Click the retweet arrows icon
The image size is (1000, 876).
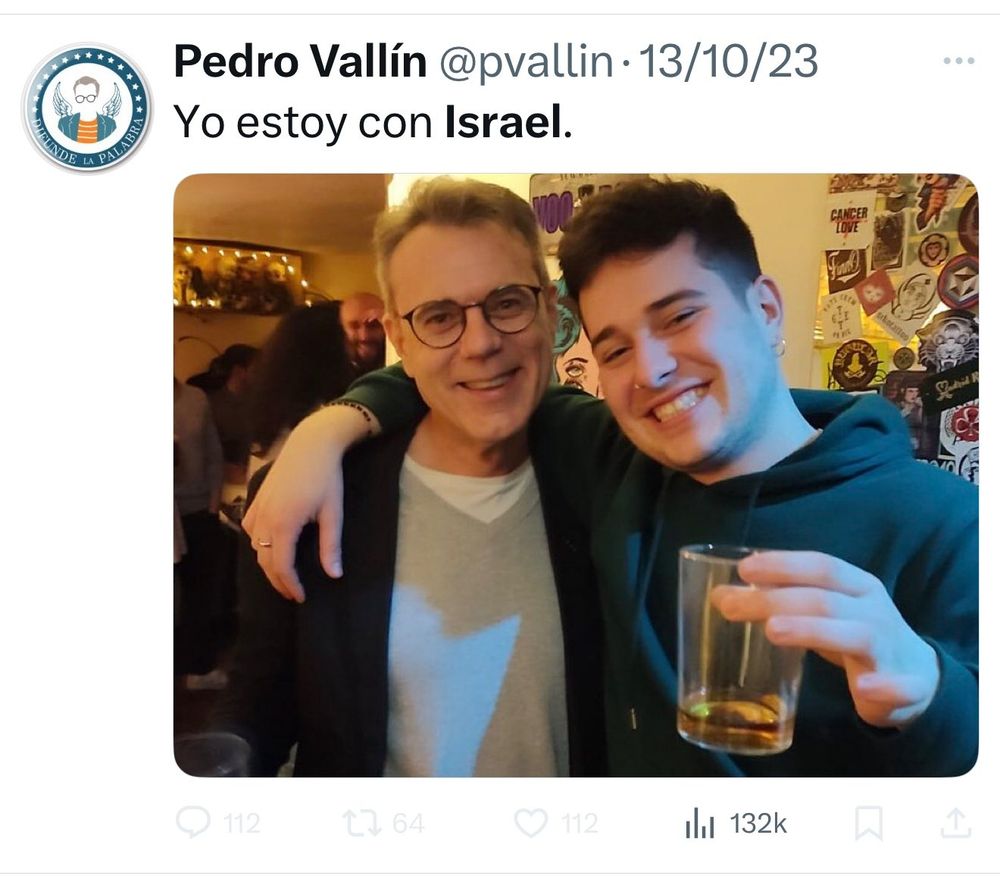coord(362,822)
